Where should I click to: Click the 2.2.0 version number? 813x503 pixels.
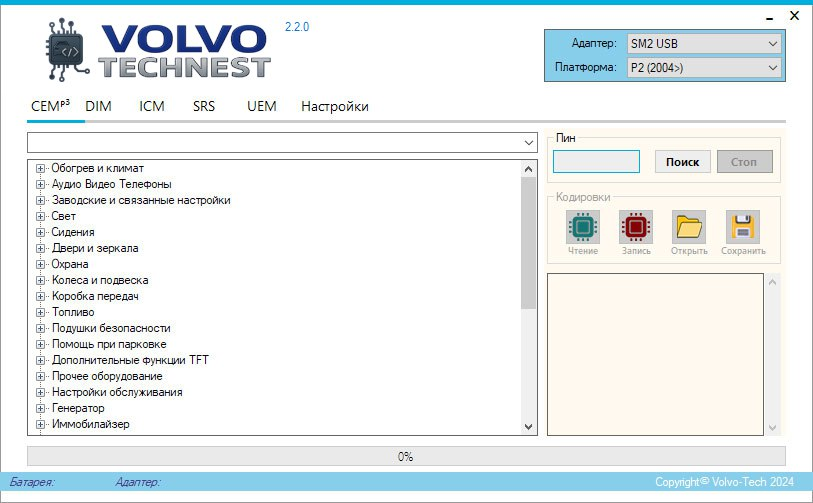(297, 26)
